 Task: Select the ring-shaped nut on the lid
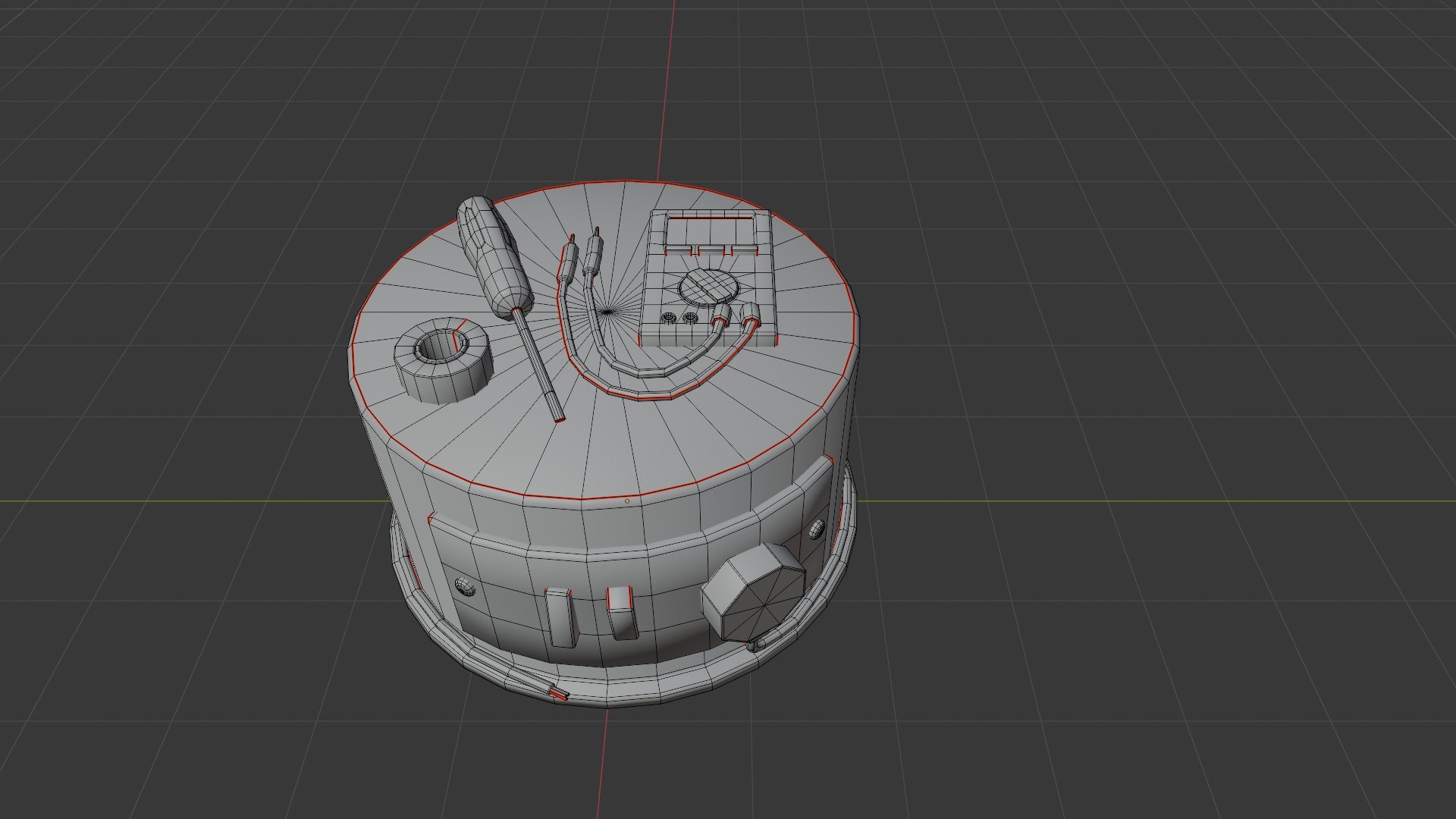[x=443, y=359]
